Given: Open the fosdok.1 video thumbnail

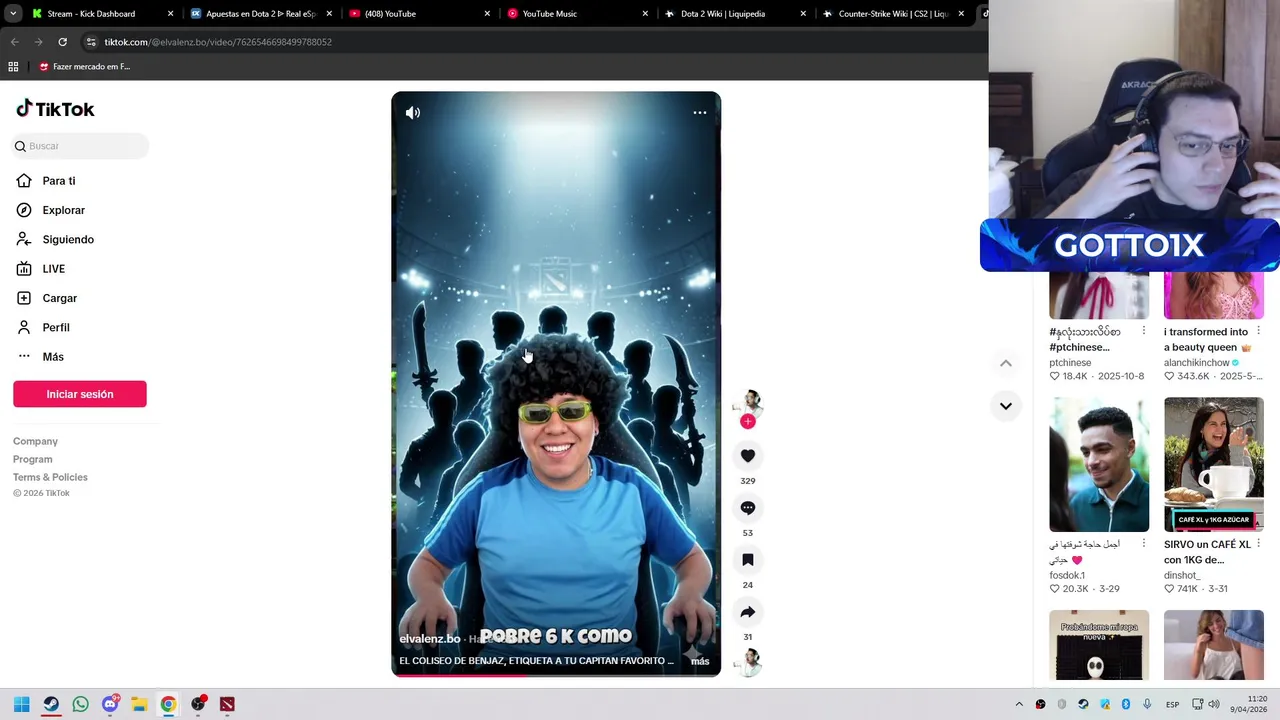Looking at the screenshot, I should (1099, 464).
